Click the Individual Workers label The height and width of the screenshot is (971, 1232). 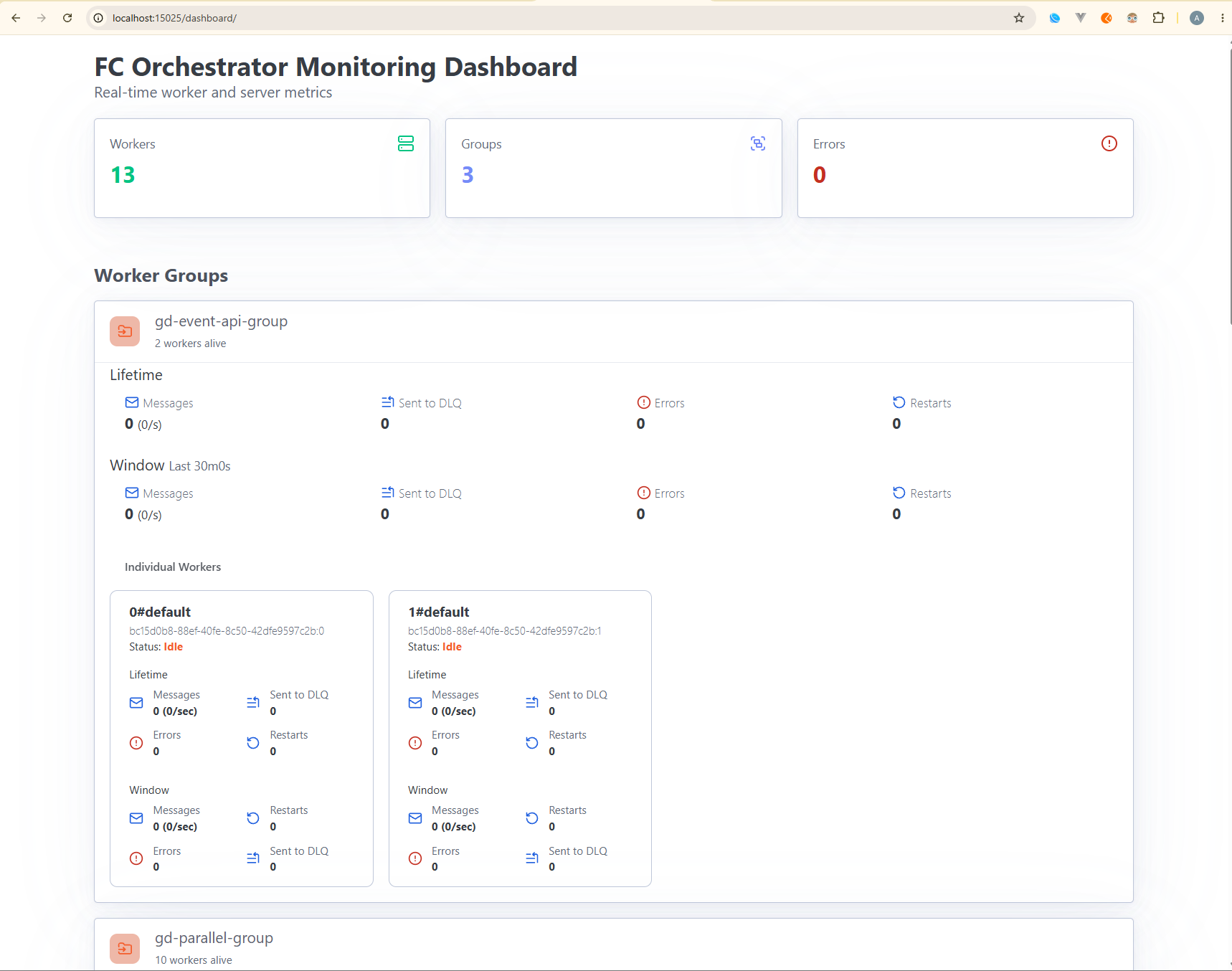[x=173, y=567]
